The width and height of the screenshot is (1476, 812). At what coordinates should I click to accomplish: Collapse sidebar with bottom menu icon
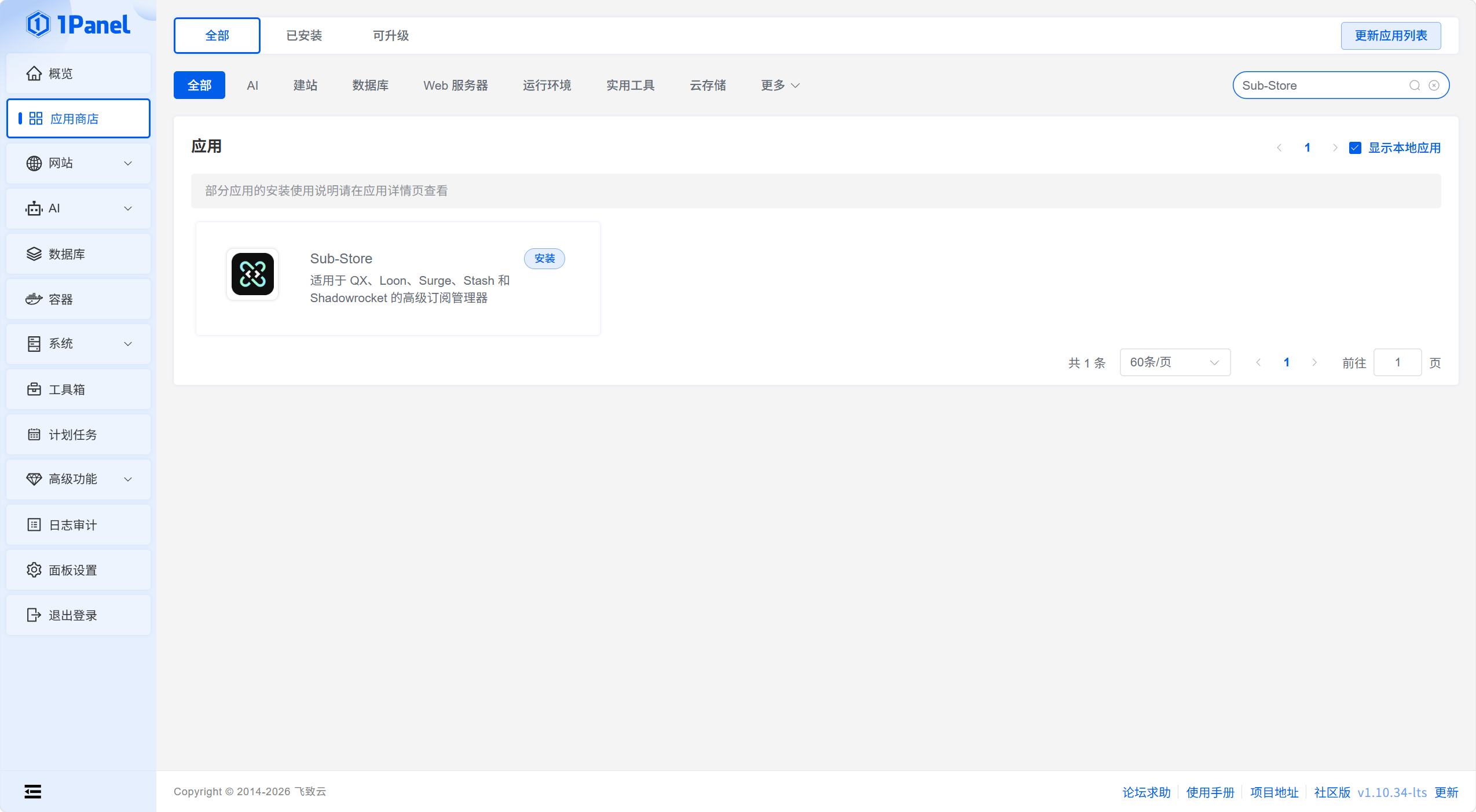(x=33, y=791)
